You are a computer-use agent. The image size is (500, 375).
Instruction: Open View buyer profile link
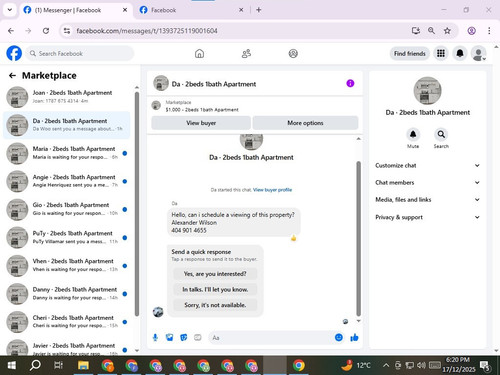pyautogui.click(x=272, y=190)
